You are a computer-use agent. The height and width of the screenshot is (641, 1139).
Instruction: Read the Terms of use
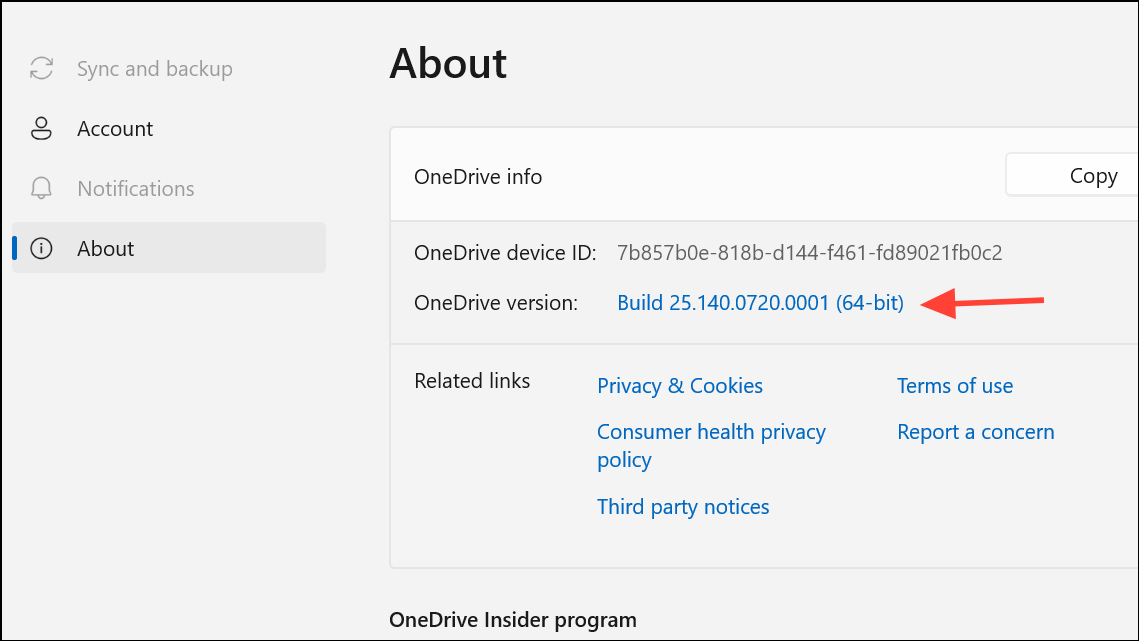954,385
